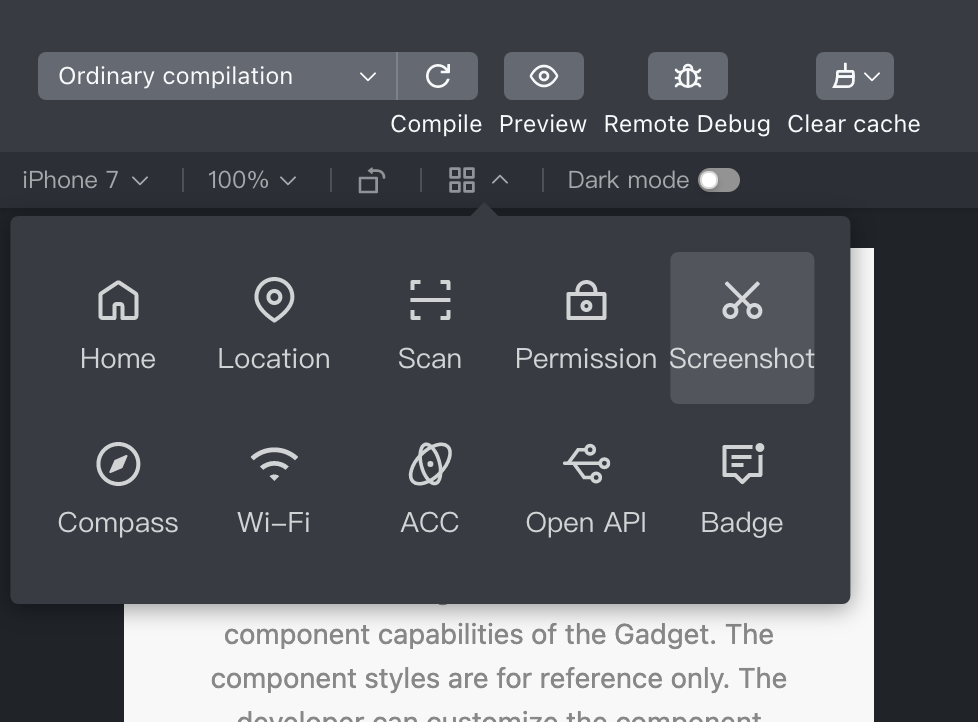Start Remote Debug via the bug icon
978x722 pixels.
687,76
